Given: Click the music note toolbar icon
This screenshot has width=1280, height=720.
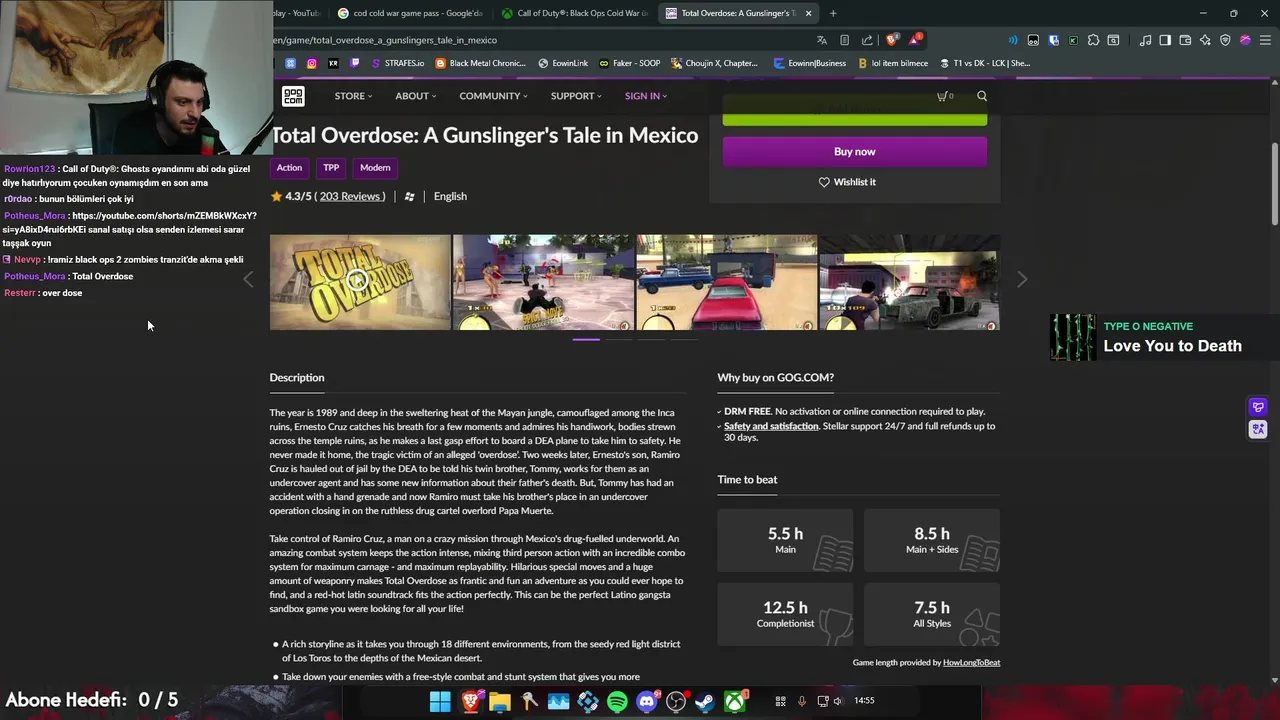Looking at the screenshot, I should coord(1145,40).
